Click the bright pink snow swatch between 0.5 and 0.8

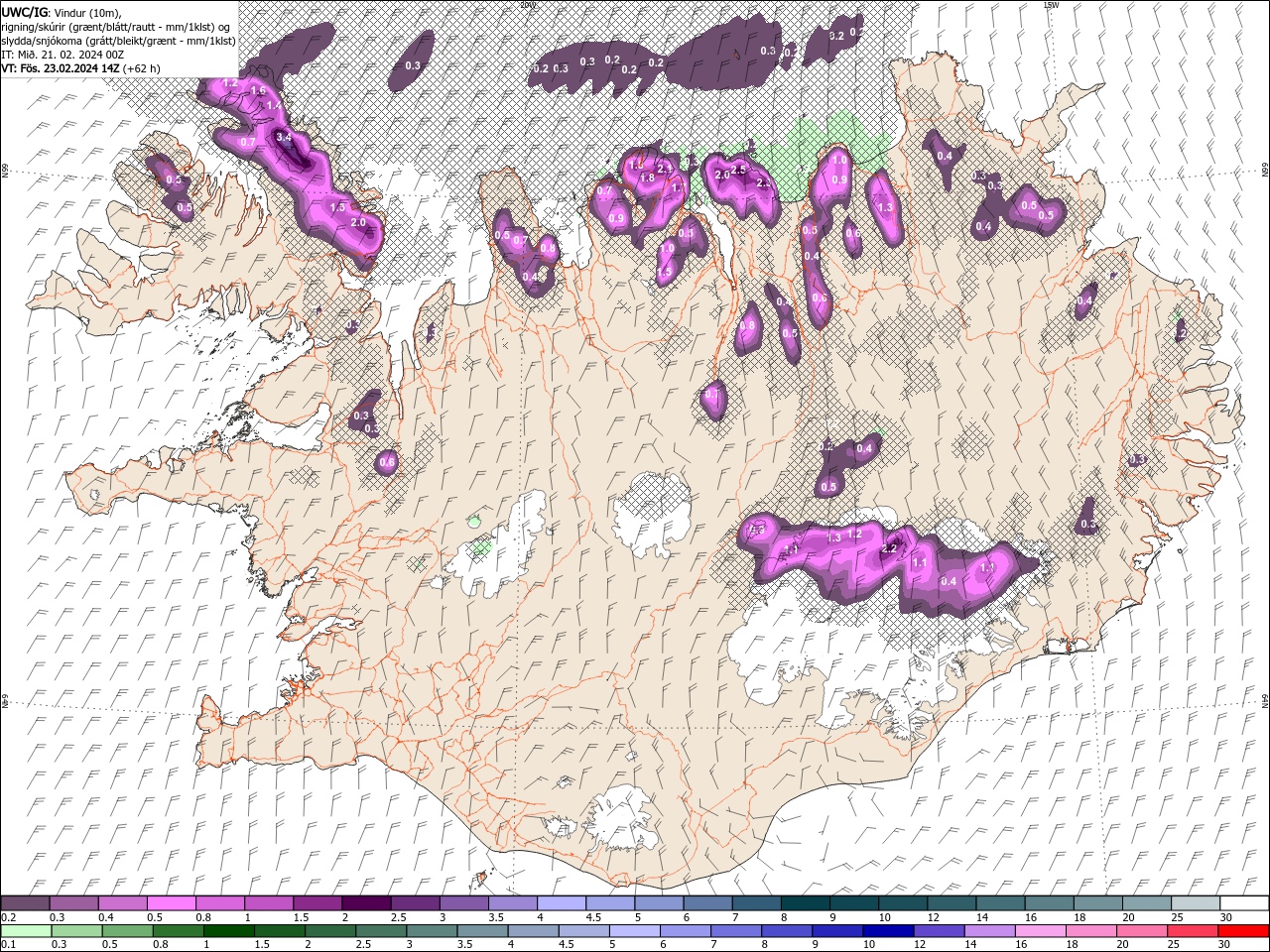172,903
